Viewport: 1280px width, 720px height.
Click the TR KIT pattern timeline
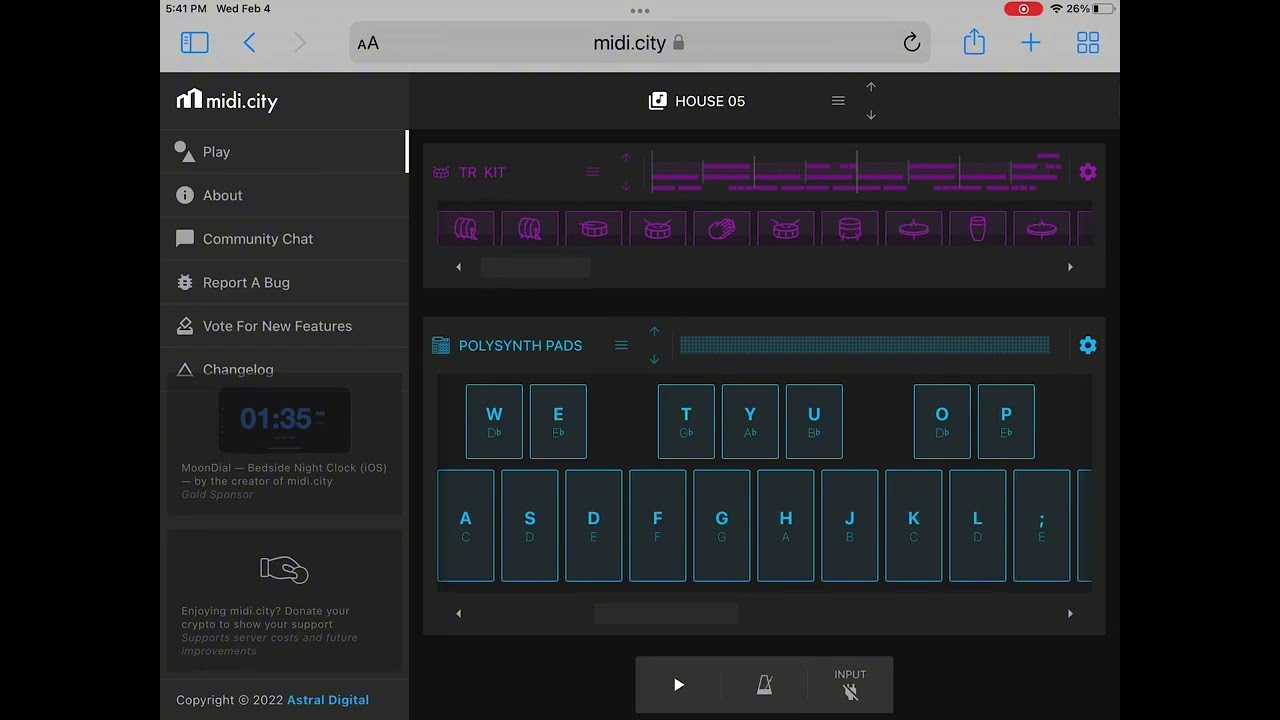(856, 172)
